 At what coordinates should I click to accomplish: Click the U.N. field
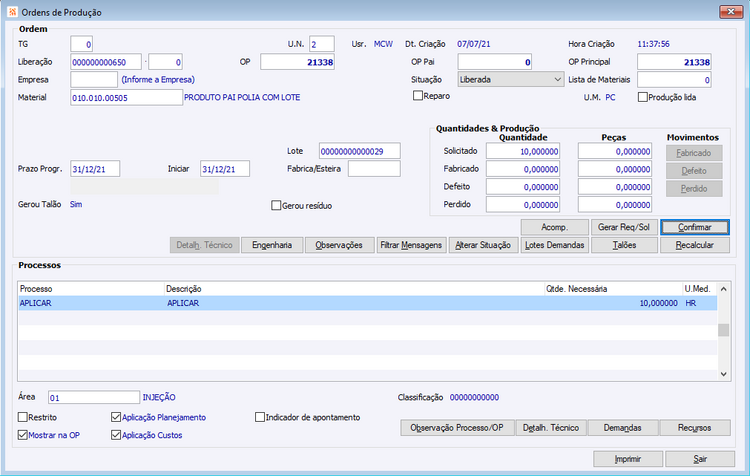tap(321, 44)
